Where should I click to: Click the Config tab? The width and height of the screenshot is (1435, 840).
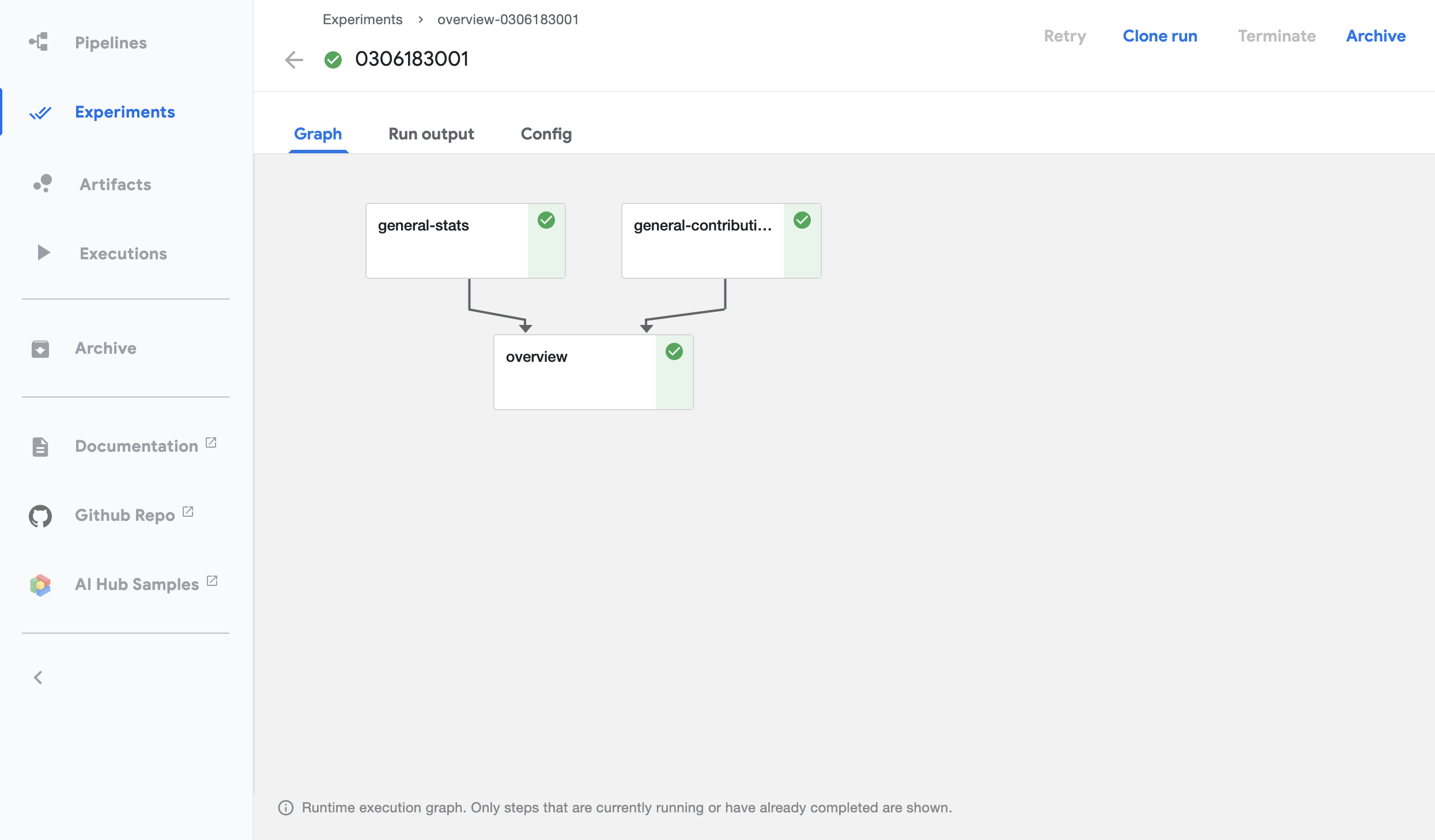click(x=546, y=133)
